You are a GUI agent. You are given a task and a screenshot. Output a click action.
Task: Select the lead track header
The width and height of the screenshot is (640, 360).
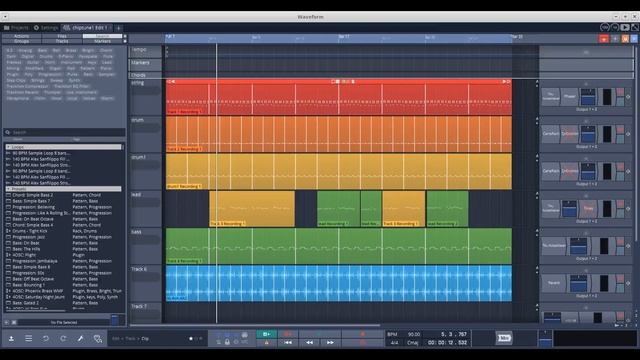(146, 209)
